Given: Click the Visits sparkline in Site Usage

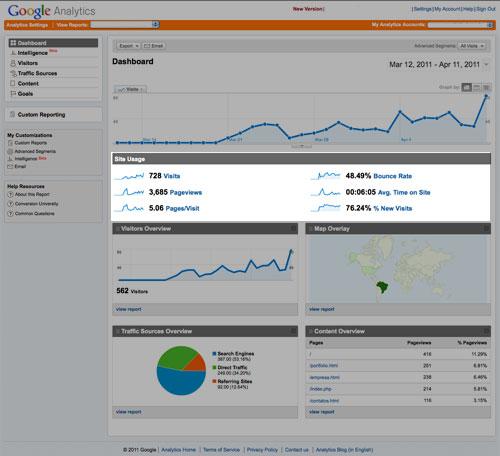Looking at the screenshot, I should tap(129, 176).
